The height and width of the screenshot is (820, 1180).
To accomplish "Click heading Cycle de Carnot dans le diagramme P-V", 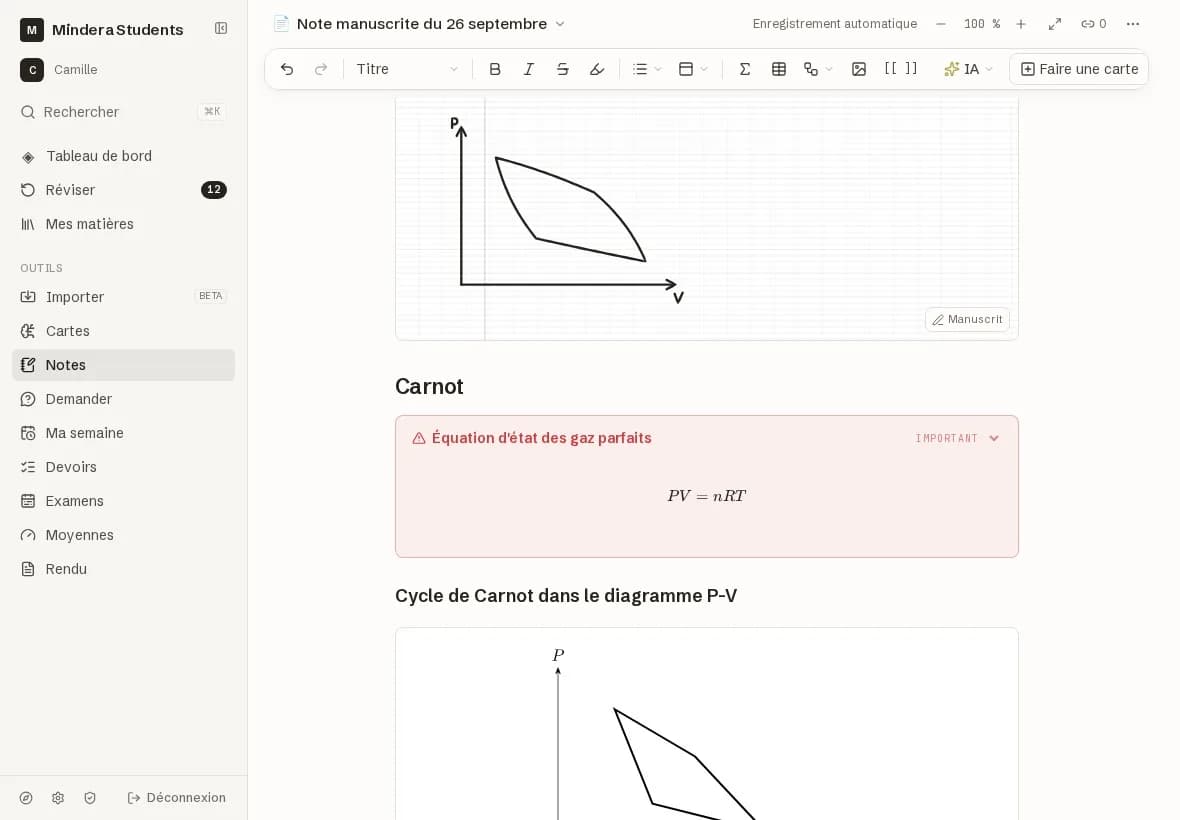I will [x=566, y=596].
